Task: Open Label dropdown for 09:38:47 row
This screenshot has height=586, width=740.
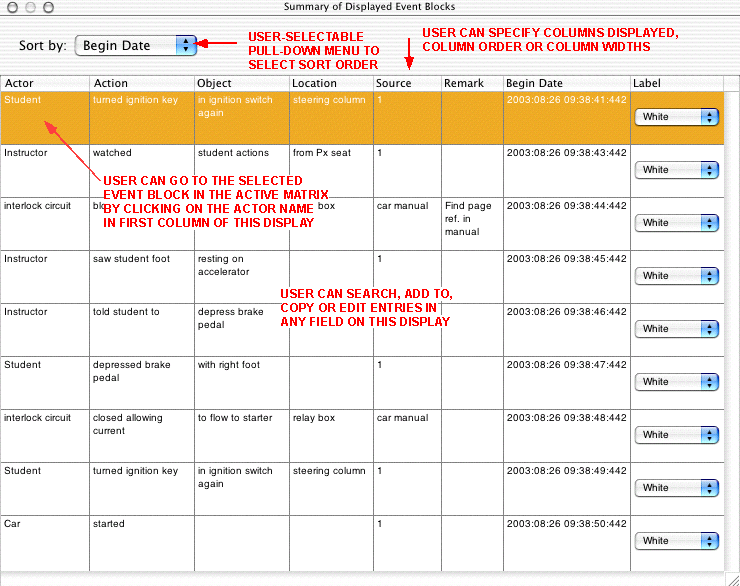Action: [677, 381]
